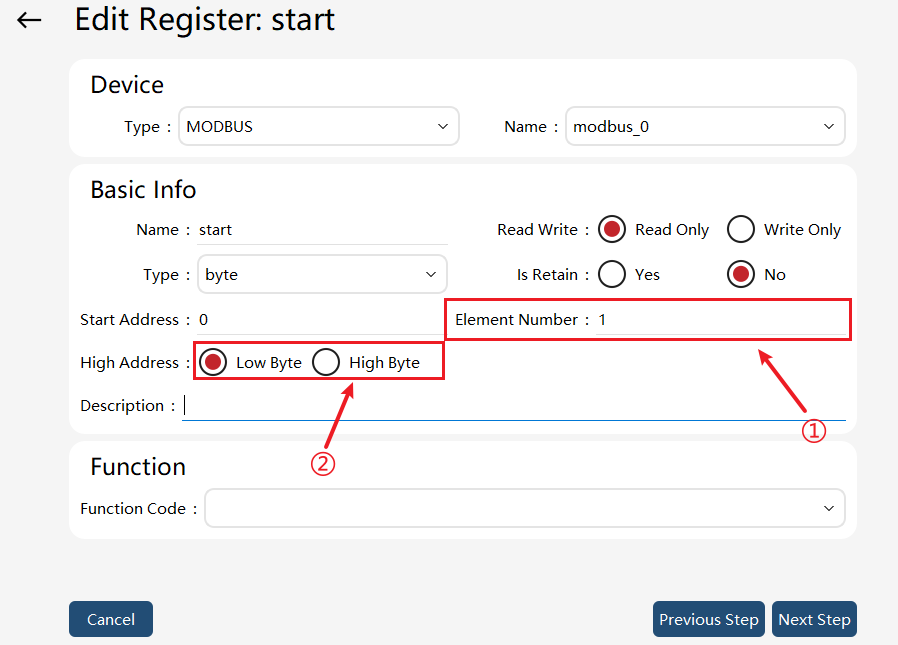898x645 pixels.
Task: Focus the register Name field 'start'
Action: tap(322, 230)
